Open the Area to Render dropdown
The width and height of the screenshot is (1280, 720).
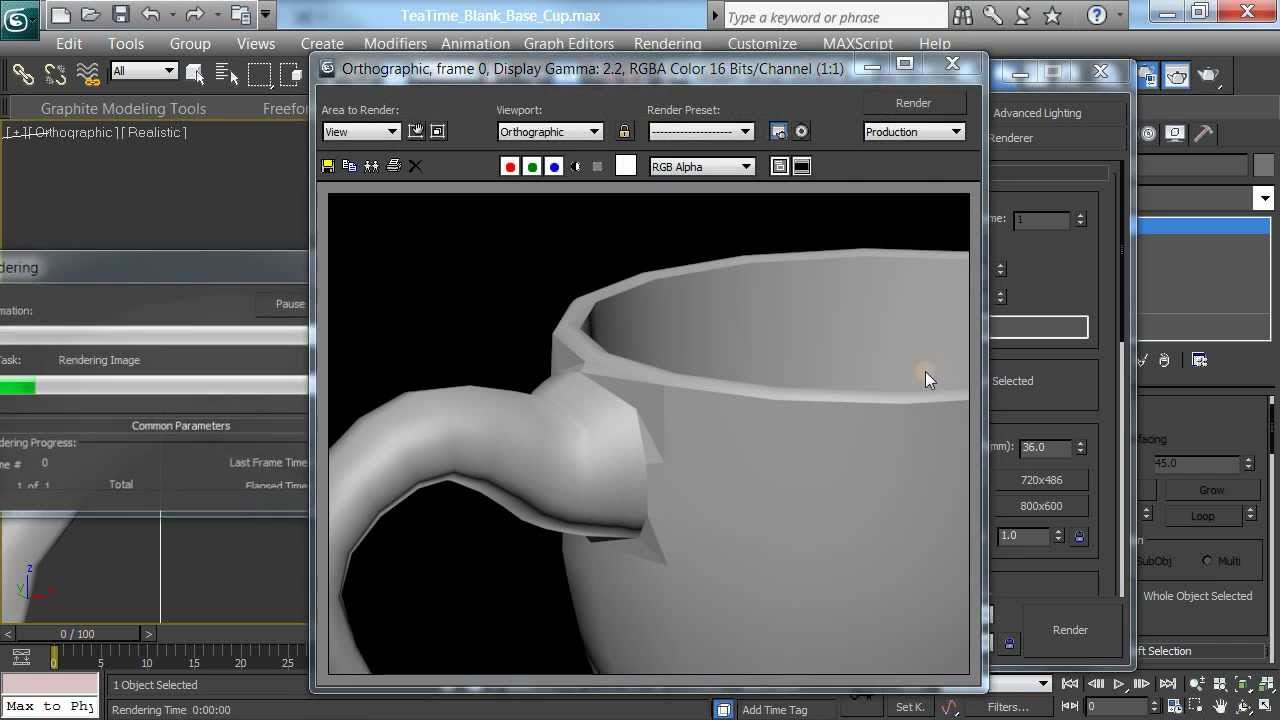[361, 131]
